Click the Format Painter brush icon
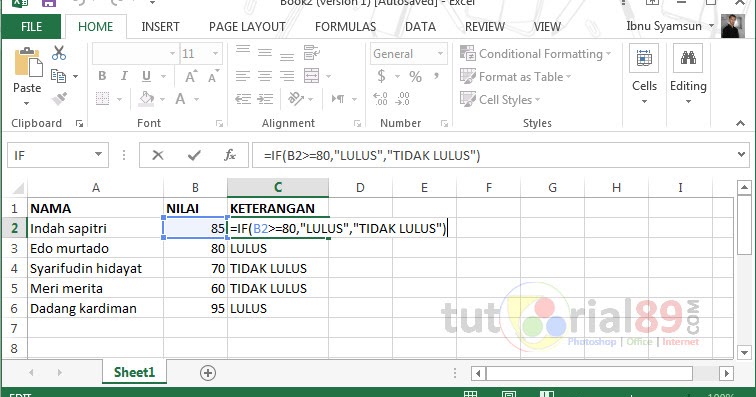Viewport: 756px width, 397px height. coord(59,99)
